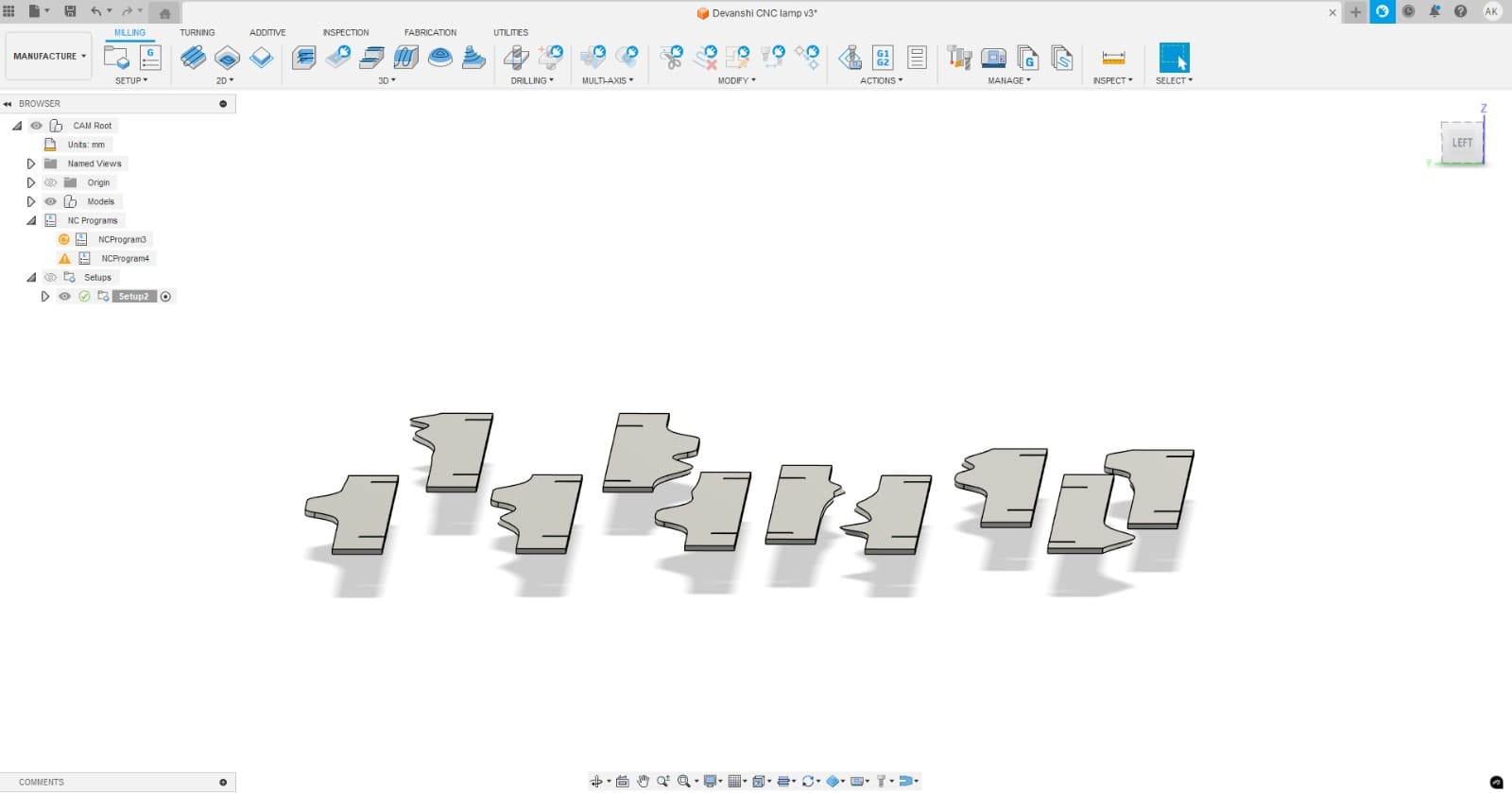Collapse the NC Programs node
Screen dimensions: 1512x793
pos(31,220)
